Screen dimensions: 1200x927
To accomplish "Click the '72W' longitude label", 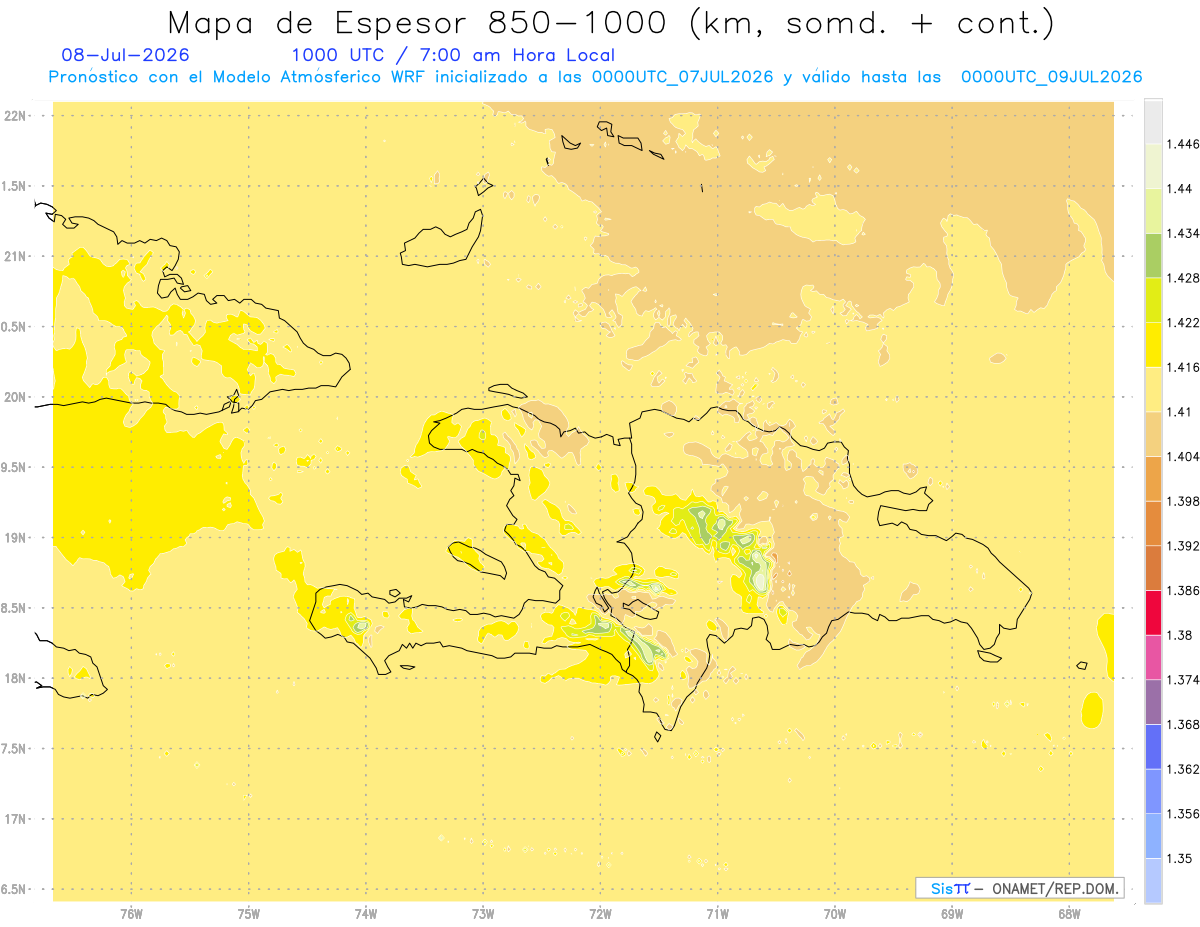I will tap(600, 914).
